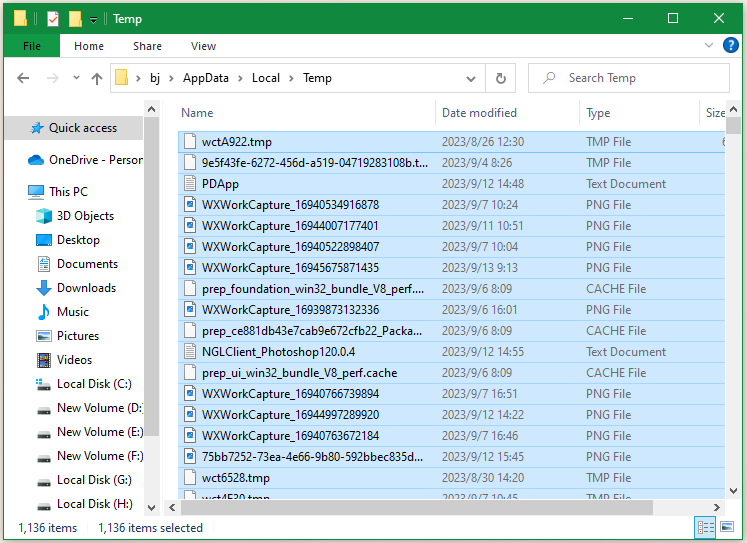Select the 9e5f43fe-6272-456d file row
Viewport: 747px width, 543px height.
coord(451,163)
